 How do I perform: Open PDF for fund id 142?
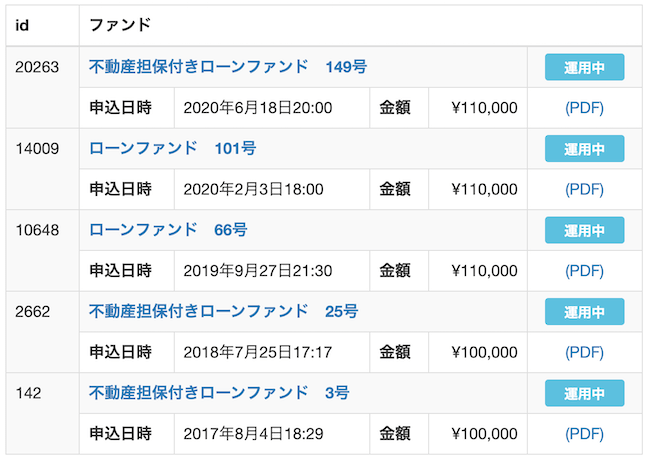pos(584,434)
